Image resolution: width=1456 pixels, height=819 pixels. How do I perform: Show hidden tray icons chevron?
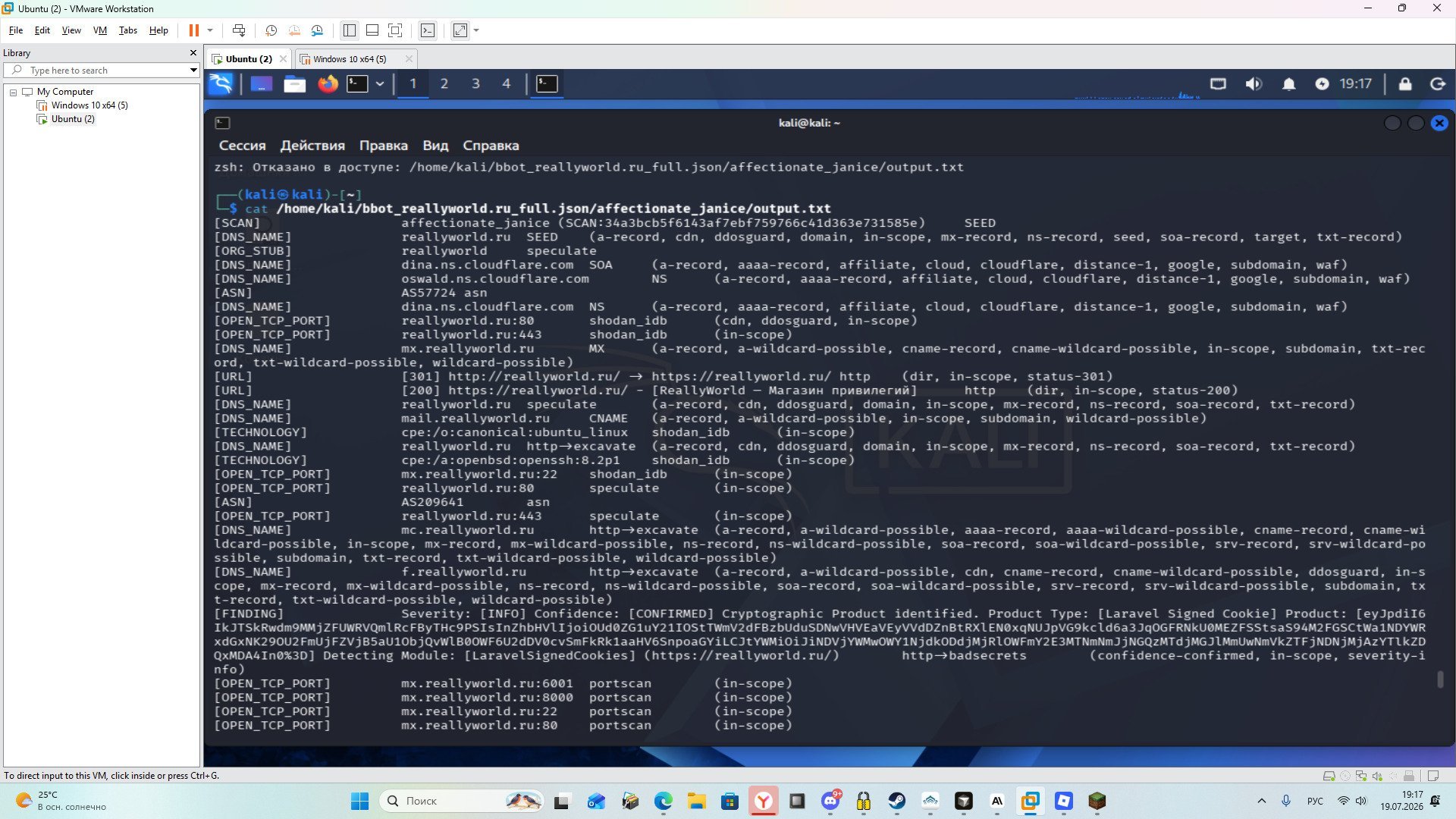1262,801
